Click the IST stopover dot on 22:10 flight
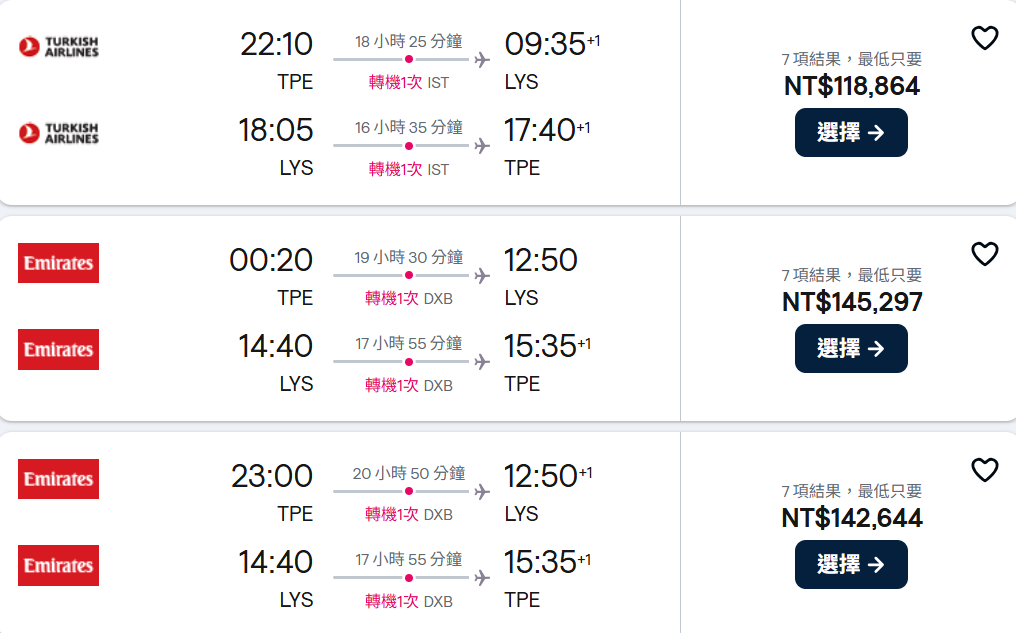1016x633 pixels. click(x=409, y=60)
